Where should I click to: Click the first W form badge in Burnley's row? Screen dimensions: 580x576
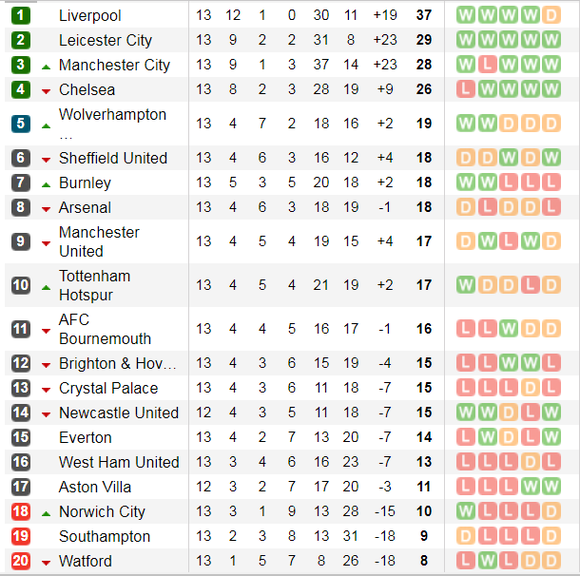[x=466, y=182]
